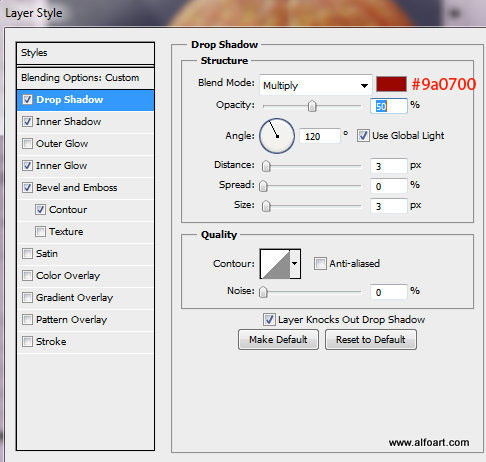Toggle the Inner Glow checkbox
The height and width of the screenshot is (462, 486).
coord(27,166)
